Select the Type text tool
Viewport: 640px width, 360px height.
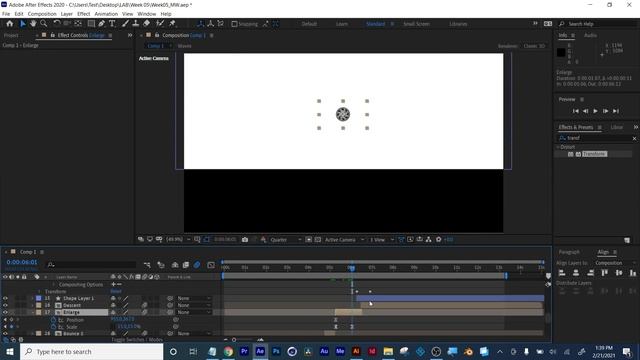(x=112, y=24)
